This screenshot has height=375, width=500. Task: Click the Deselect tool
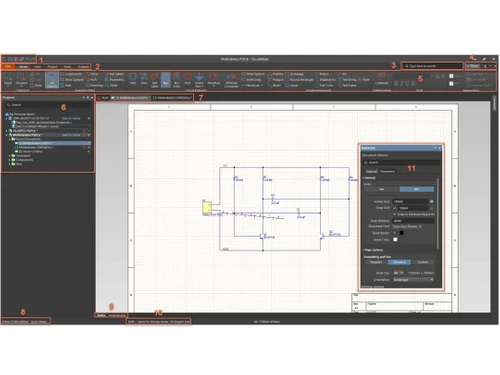(x=21, y=80)
